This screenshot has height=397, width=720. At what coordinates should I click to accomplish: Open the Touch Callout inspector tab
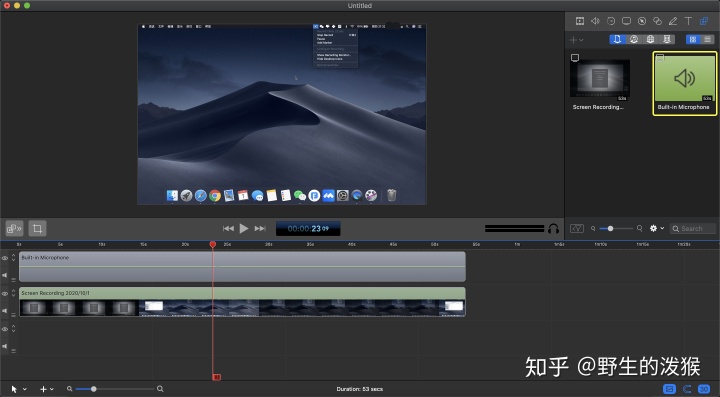coord(658,21)
